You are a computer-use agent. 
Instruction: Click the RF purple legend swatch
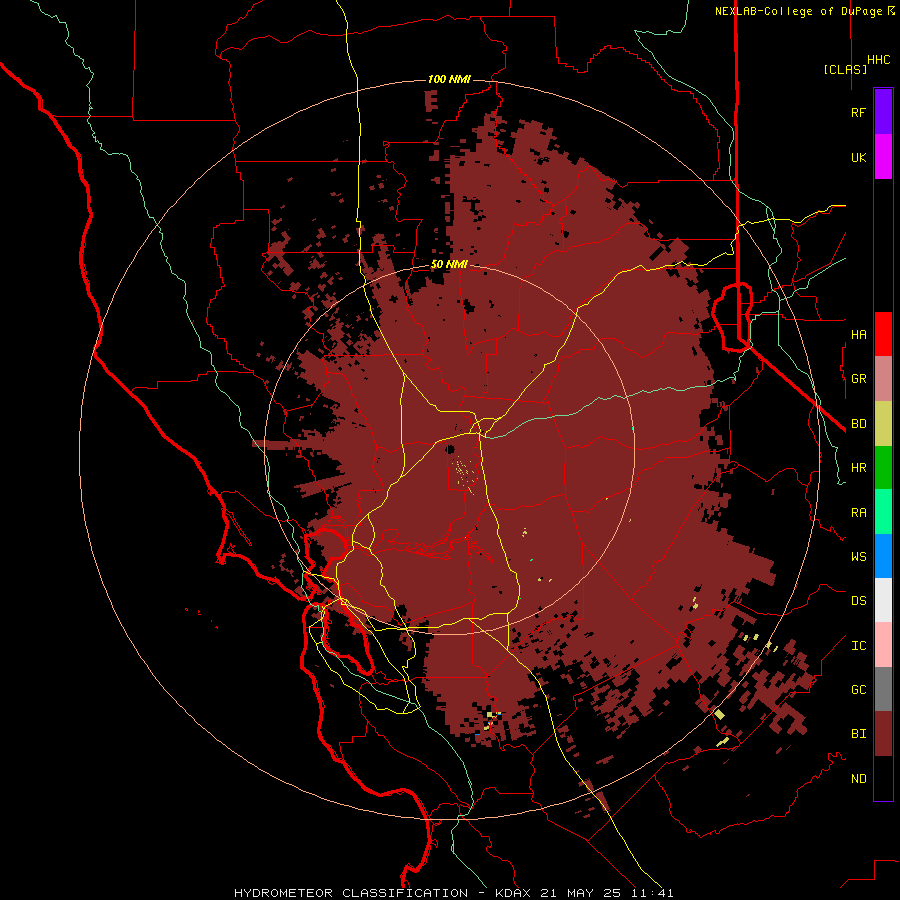(883, 112)
